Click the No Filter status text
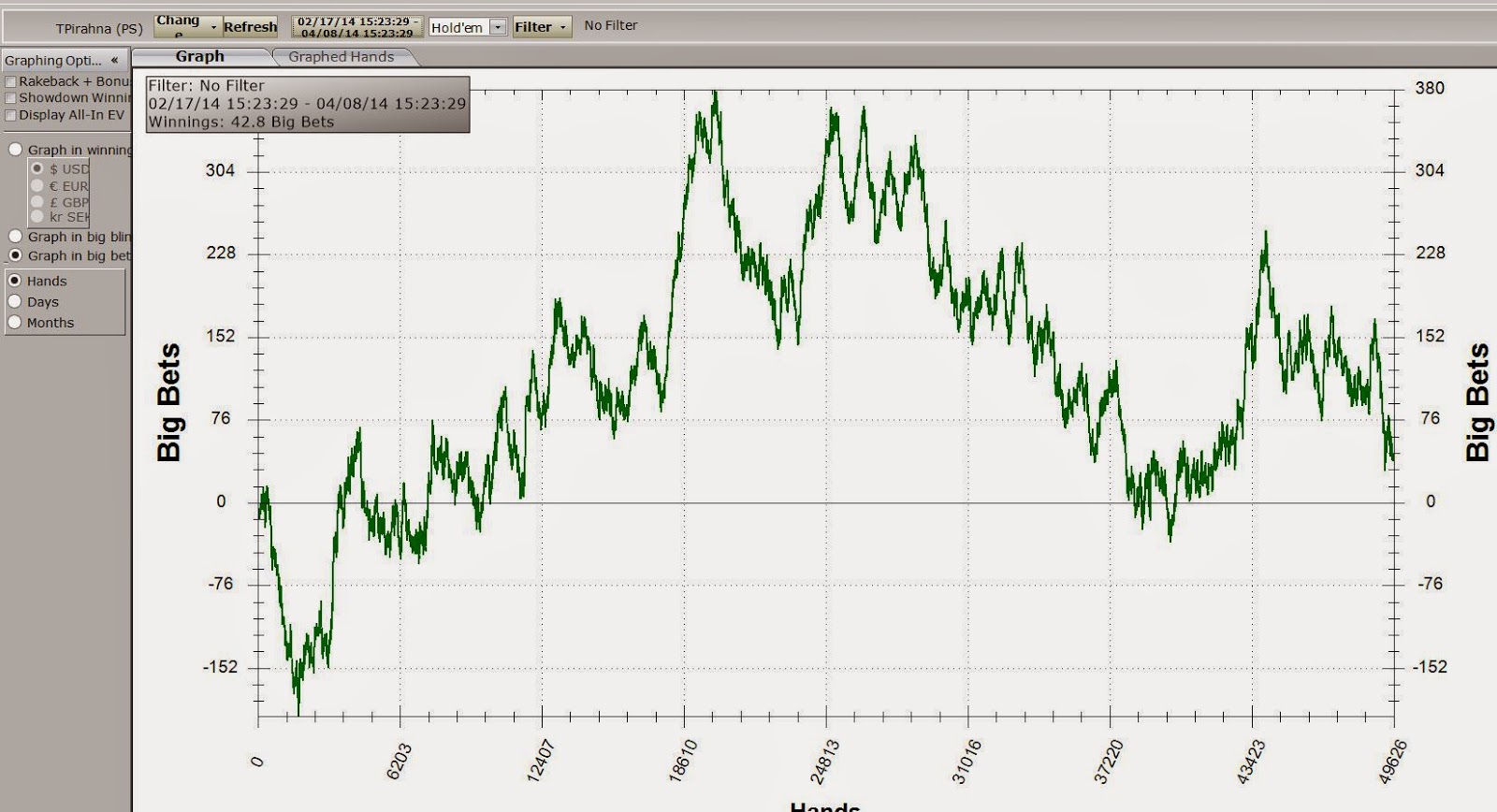This screenshot has width=1497, height=812. (x=611, y=25)
